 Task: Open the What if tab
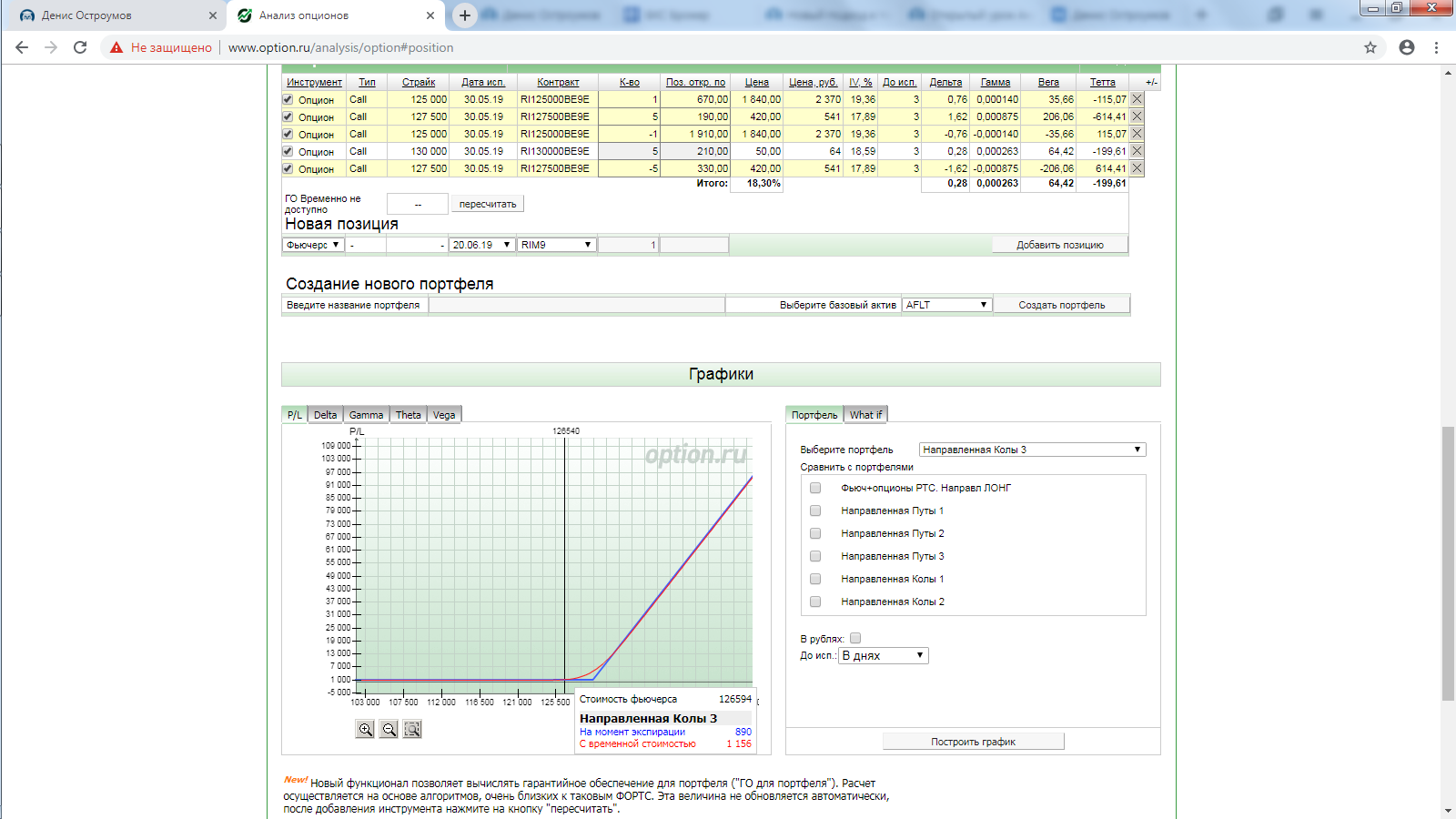click(865, 415)
